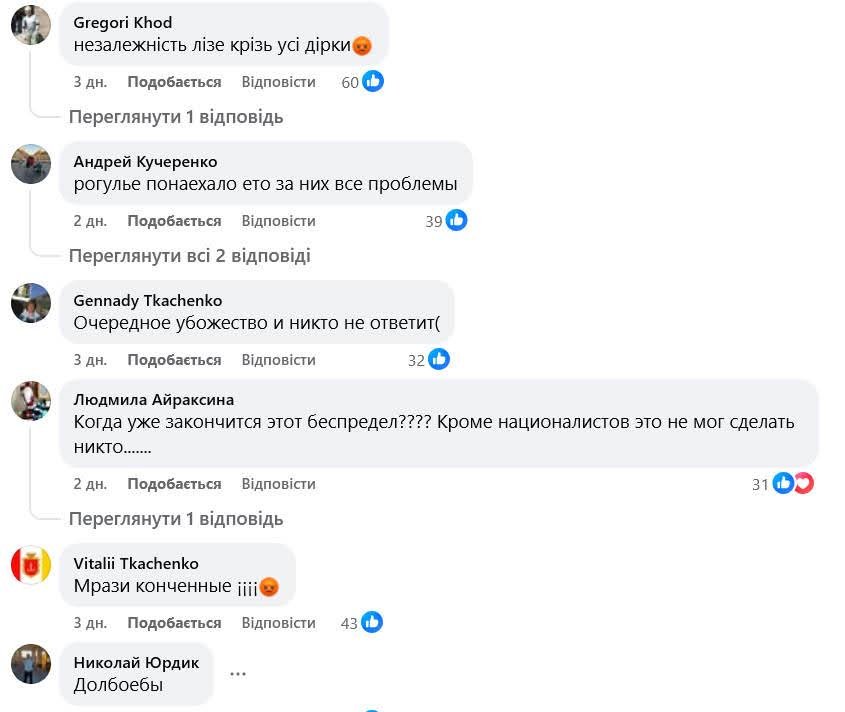Open three-dot options menu beside Николай Юрдик's comment
The image size is (845, 712).
237,673
